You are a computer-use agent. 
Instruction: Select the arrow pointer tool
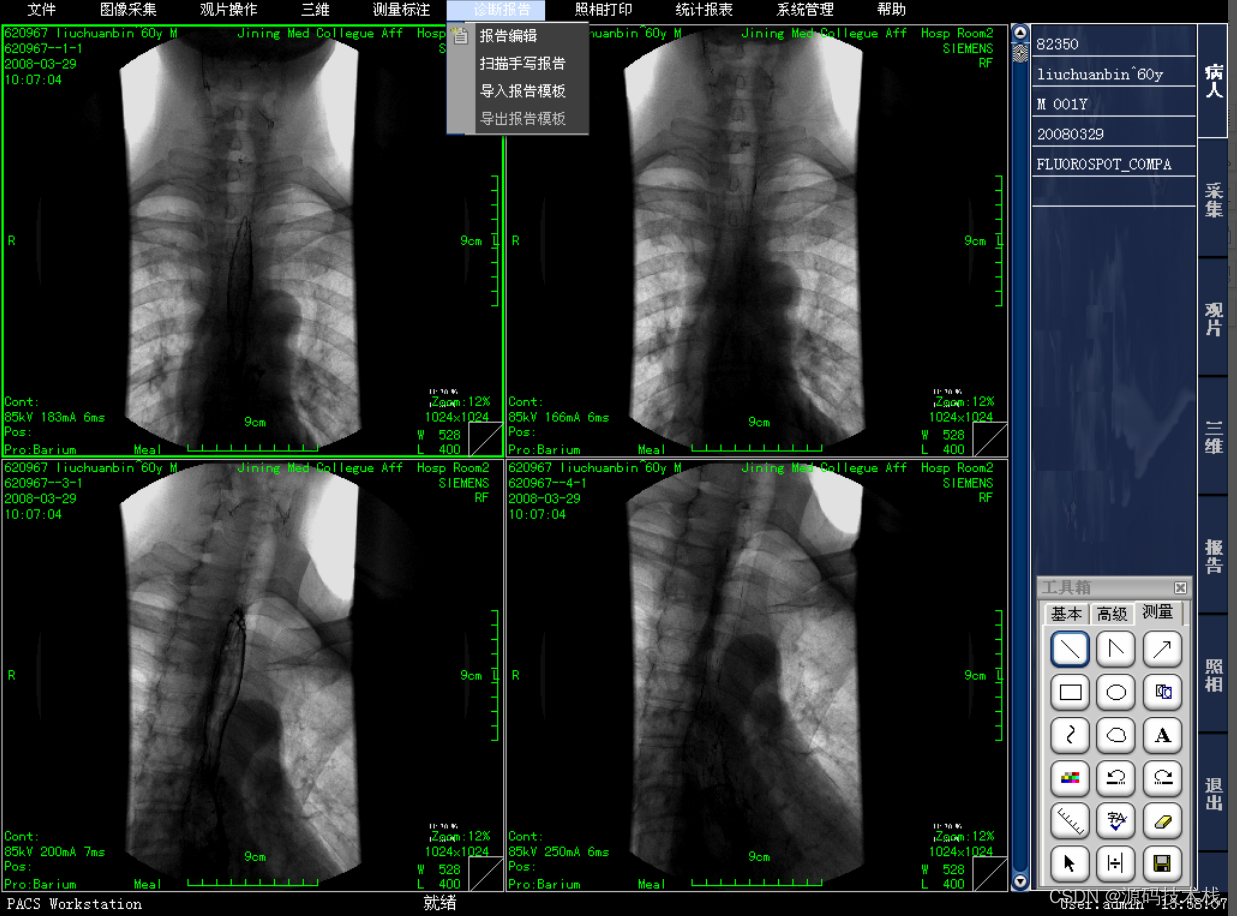pyautogui.click(x=1070, y=863)
